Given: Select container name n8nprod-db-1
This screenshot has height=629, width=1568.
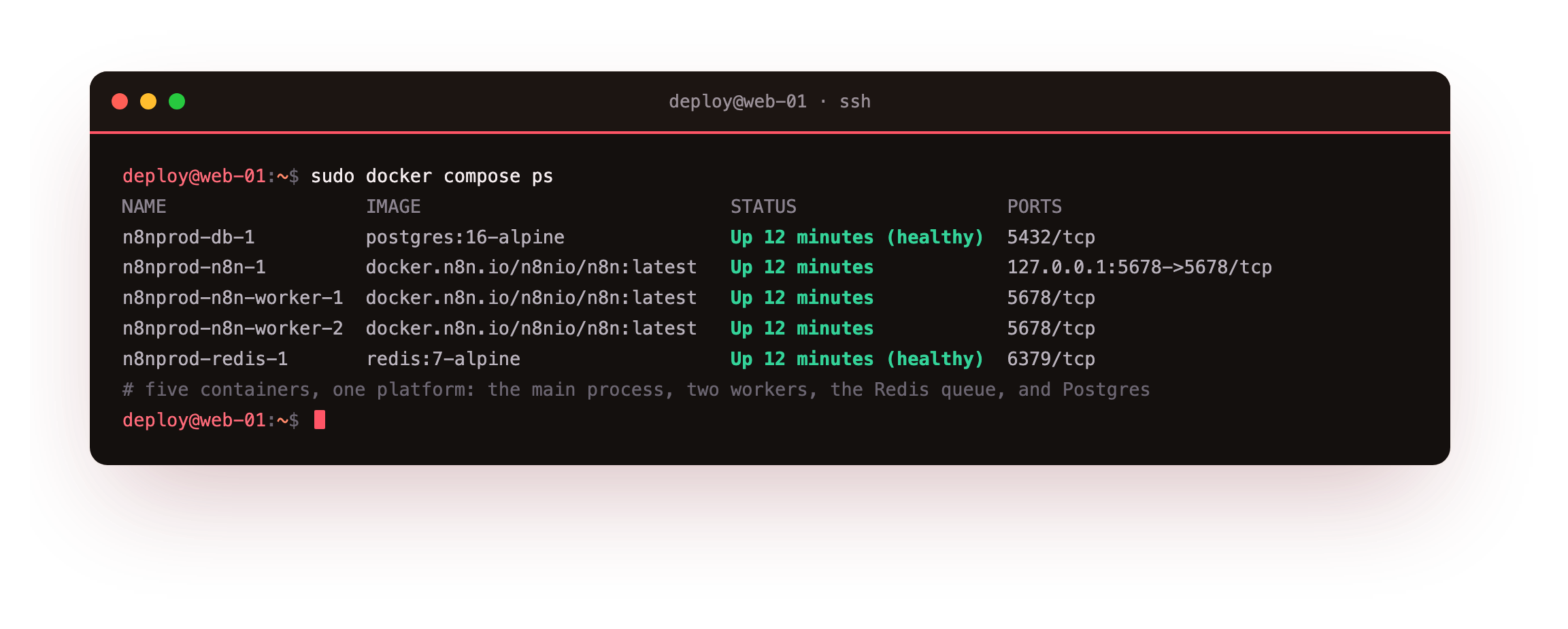Looking at the screenshot, I should tap(188, 237).
